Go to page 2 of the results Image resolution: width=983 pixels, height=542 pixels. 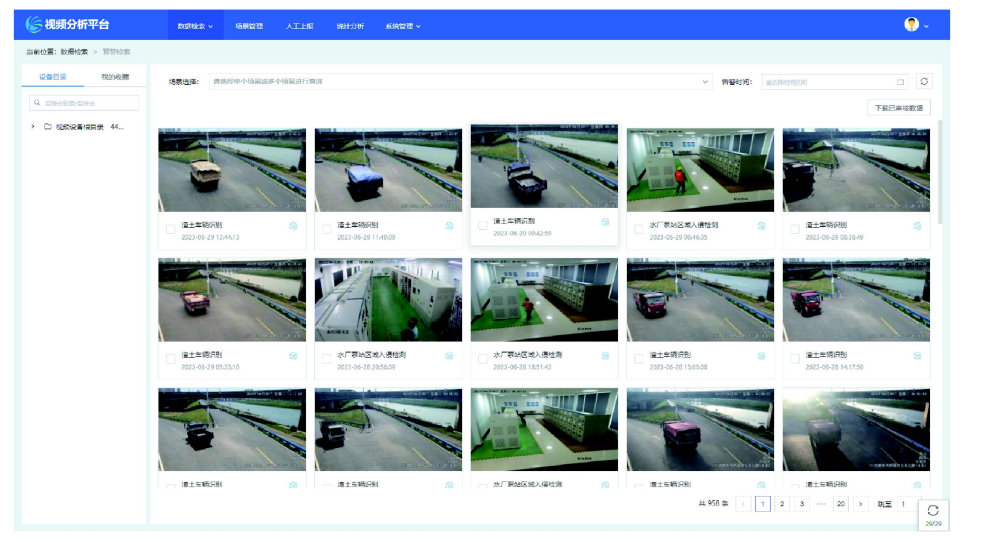[782, 504]
